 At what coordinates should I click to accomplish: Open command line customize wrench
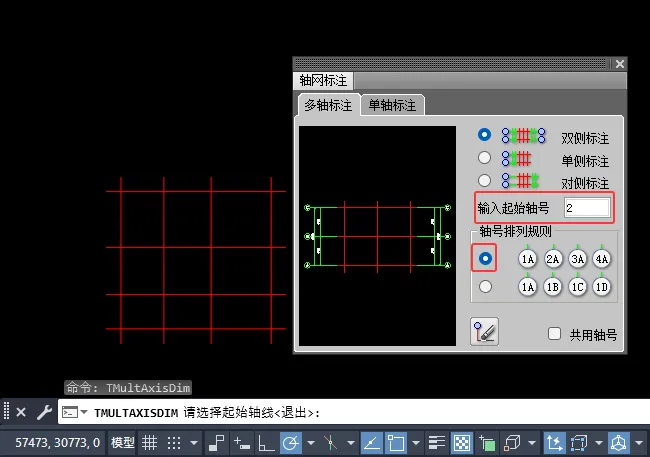(x=44, y=412)
